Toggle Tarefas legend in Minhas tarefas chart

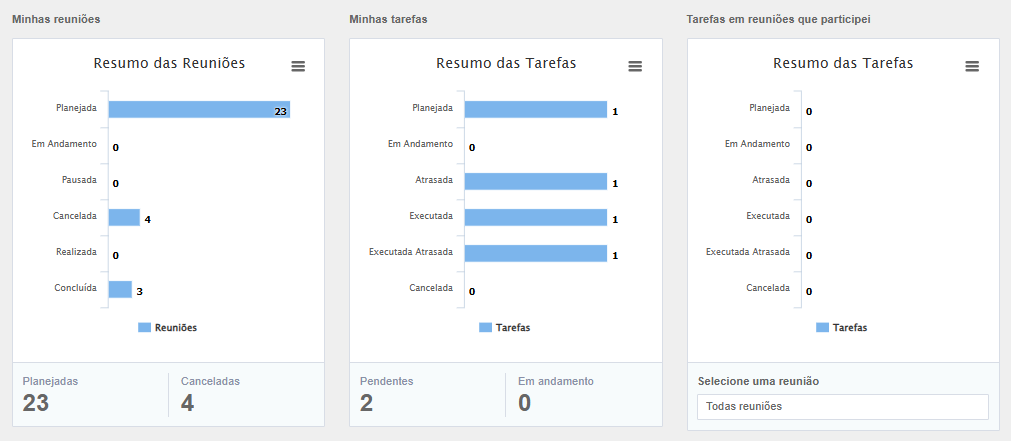505,327
